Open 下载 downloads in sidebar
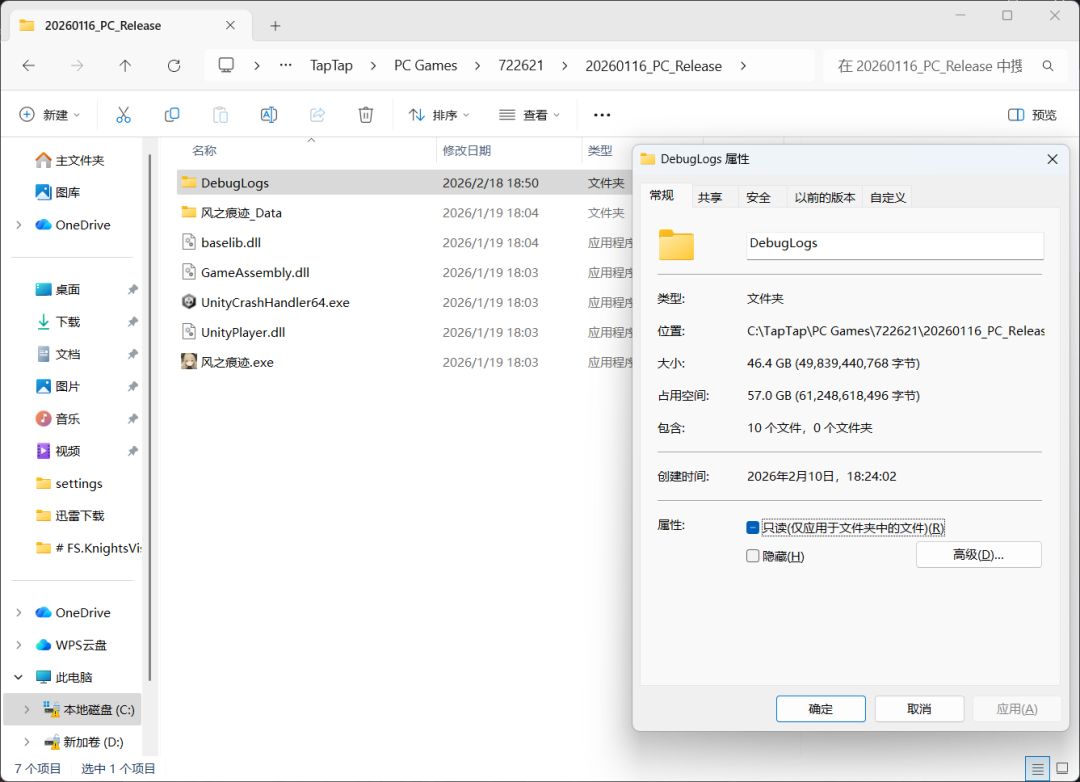Screen dimensions: 1080x782 coord(59,322)
